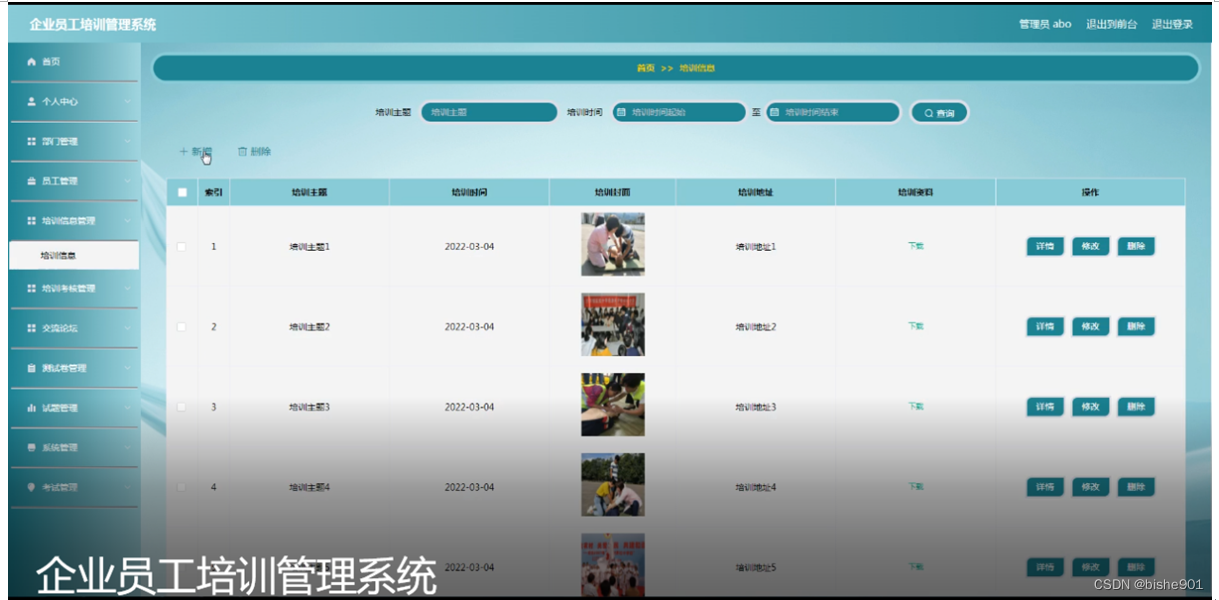Screen dimensions: 1219x600
Task: Check the checkbox for row 1
Action: [182, 246]
